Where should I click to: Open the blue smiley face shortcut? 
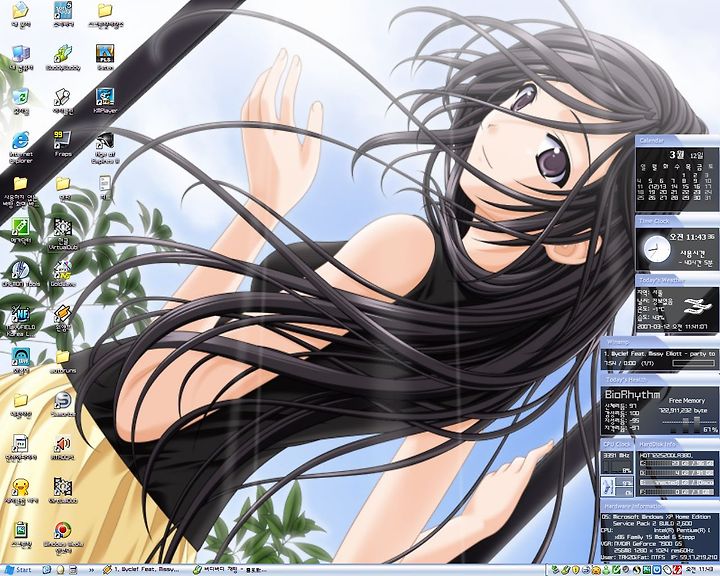pos(21,357)
